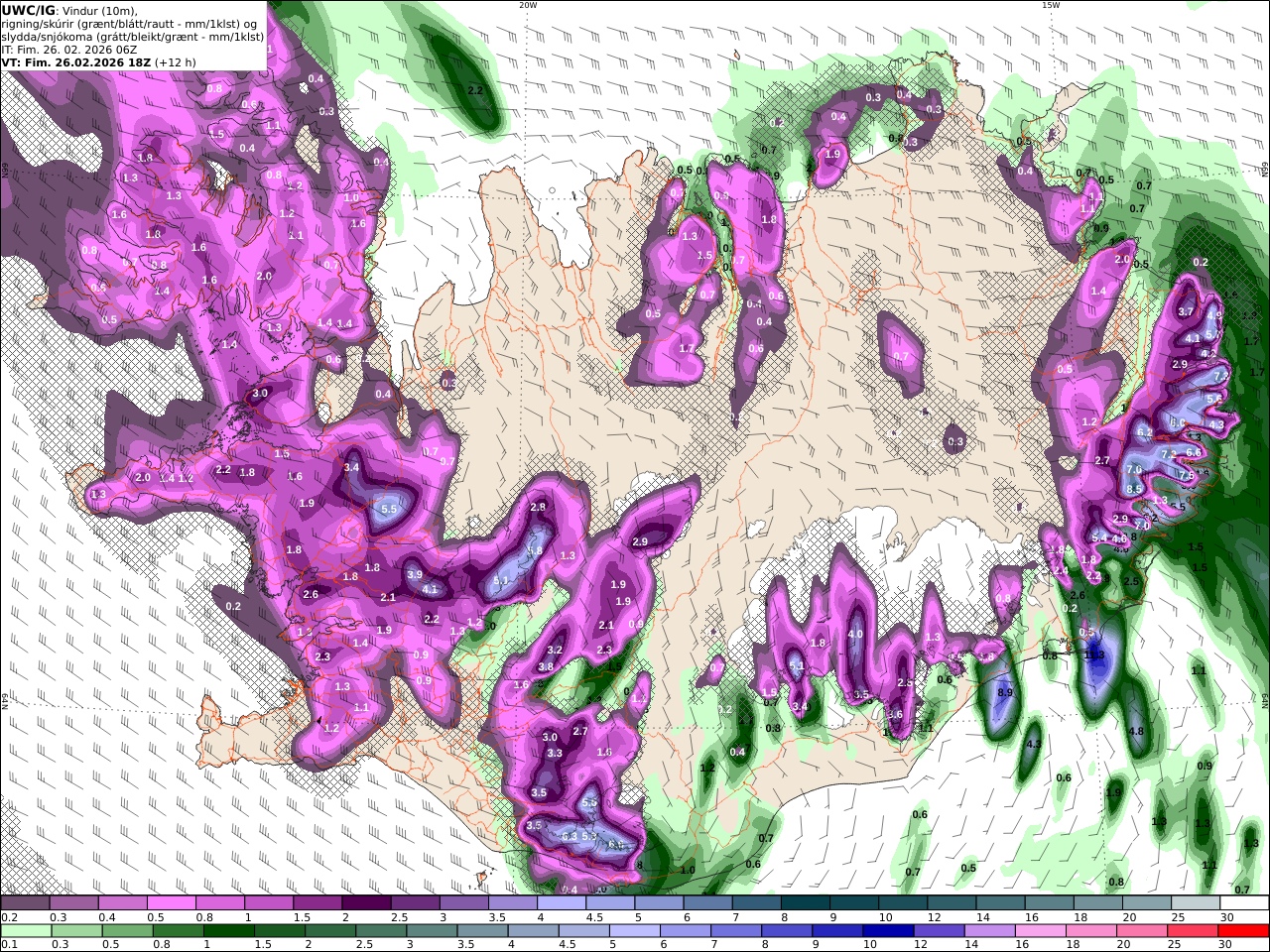This screenshot has width=1270, height=952.
Task: Pick the snow scale 25–30 pale grey swatch
Action: [1195, 903]
